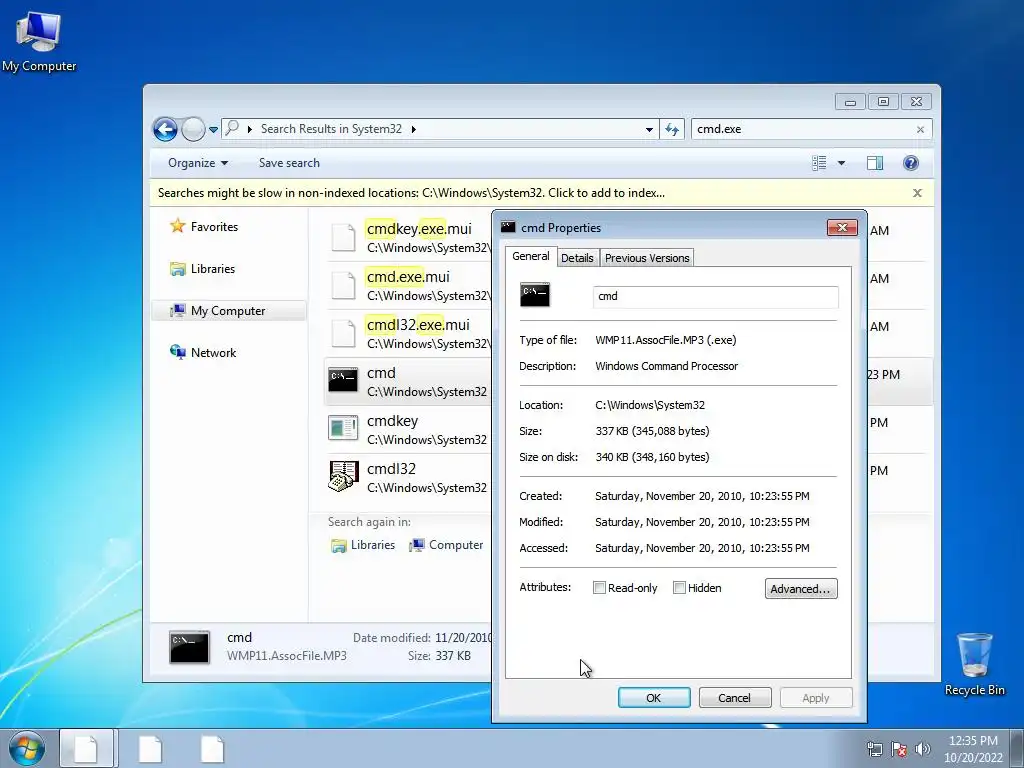Click the third taskbar program icon
Viewport: 1024px width, 768px height.
(x=212, y=748)
